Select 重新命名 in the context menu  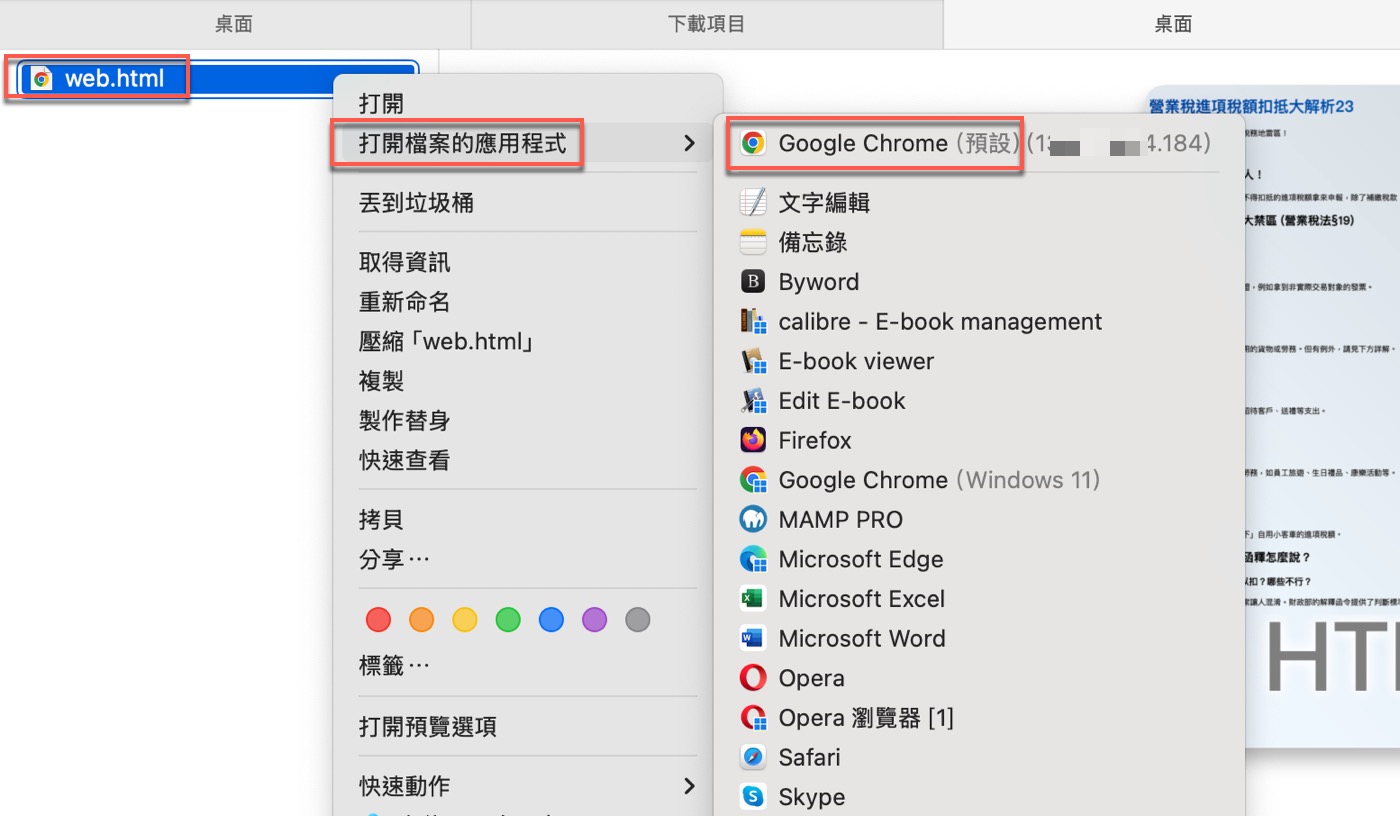(x=404, y=302)
